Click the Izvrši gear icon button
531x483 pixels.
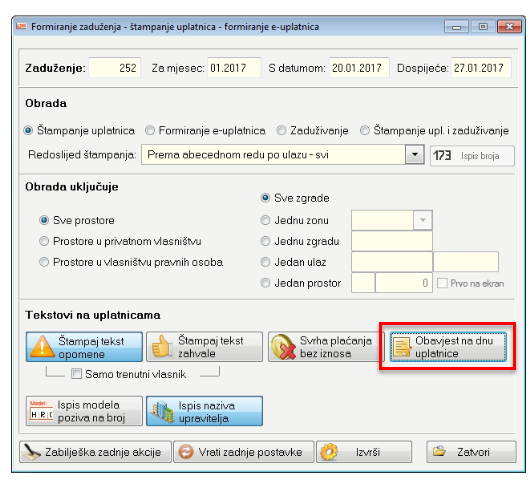(364, 452)
